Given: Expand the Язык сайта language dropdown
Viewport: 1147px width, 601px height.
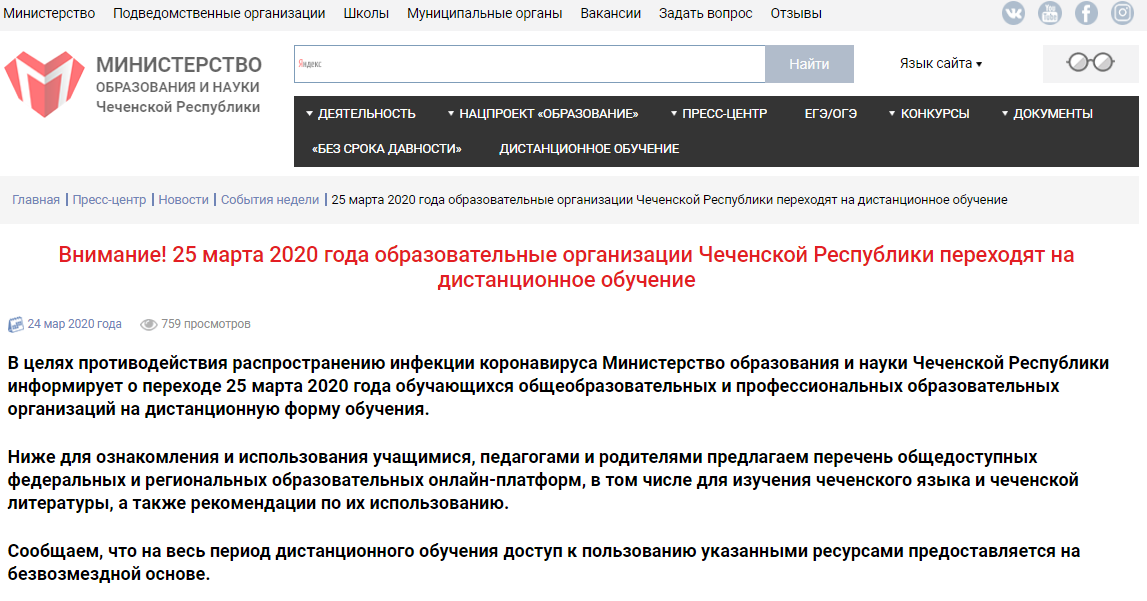Looking at the screenshot, I should click(x=940, y=63).
